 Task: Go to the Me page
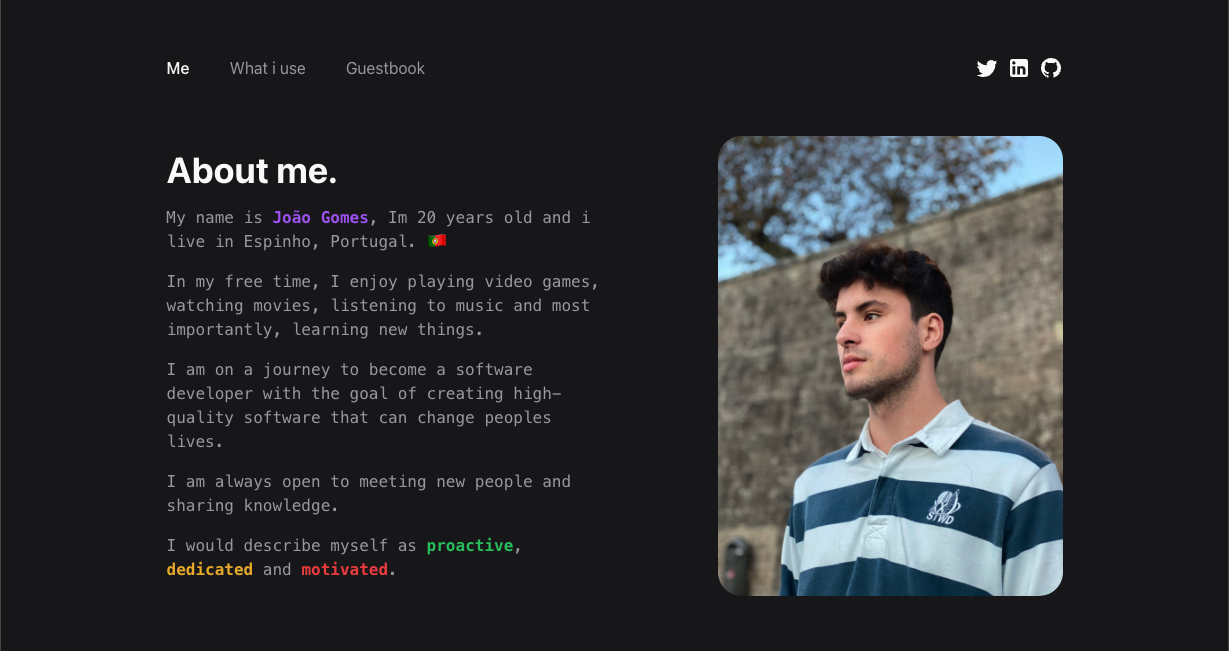tap(178, 68)
